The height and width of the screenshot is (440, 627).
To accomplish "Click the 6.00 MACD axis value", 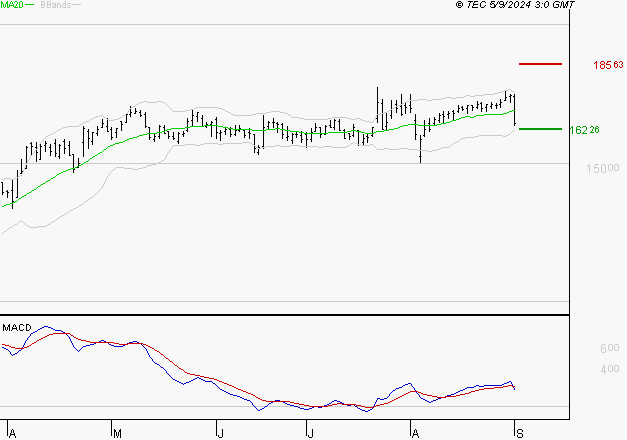I will coord(609,348).
